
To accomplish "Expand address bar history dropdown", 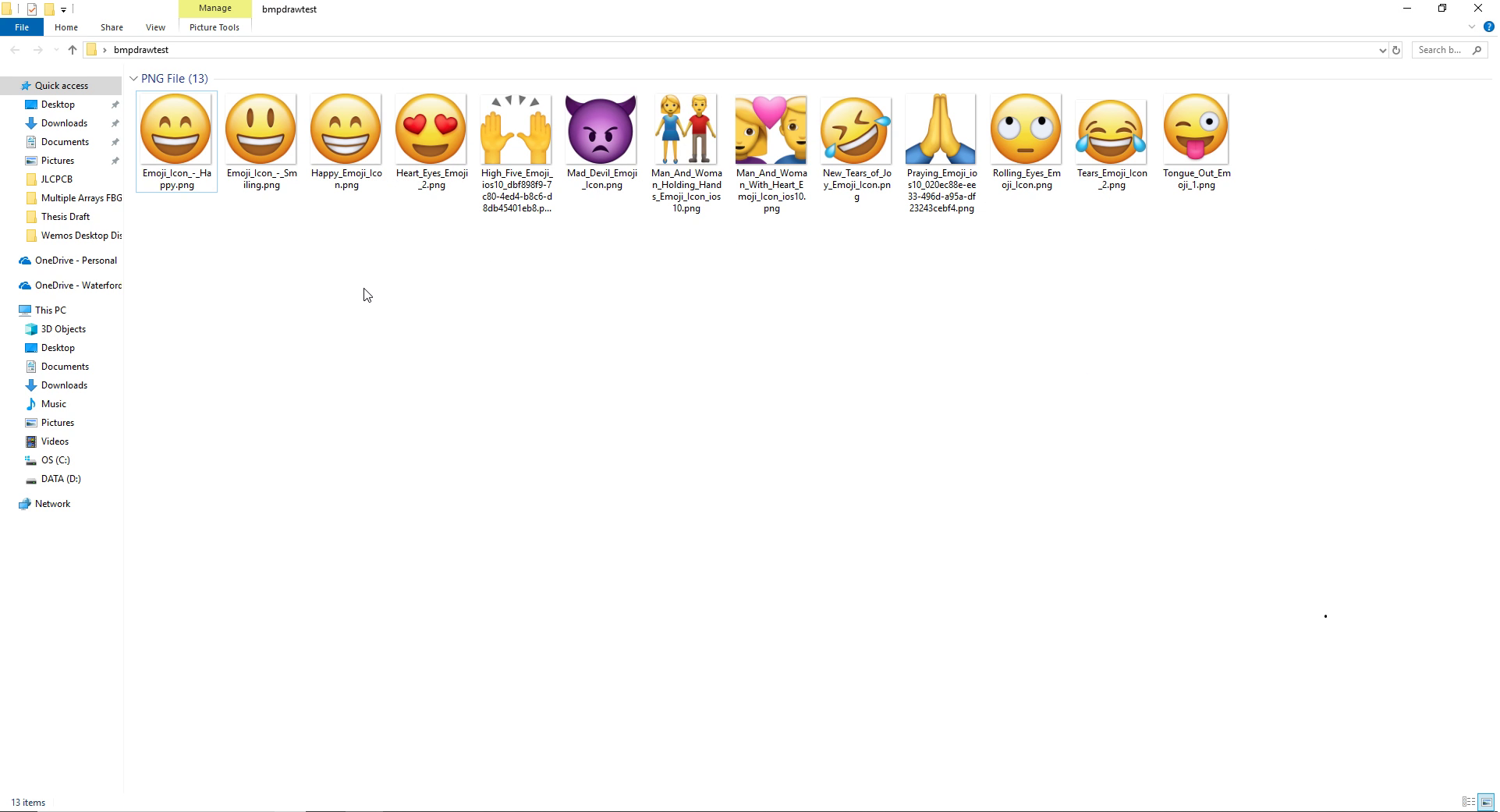I will (x=1382, y=50).
